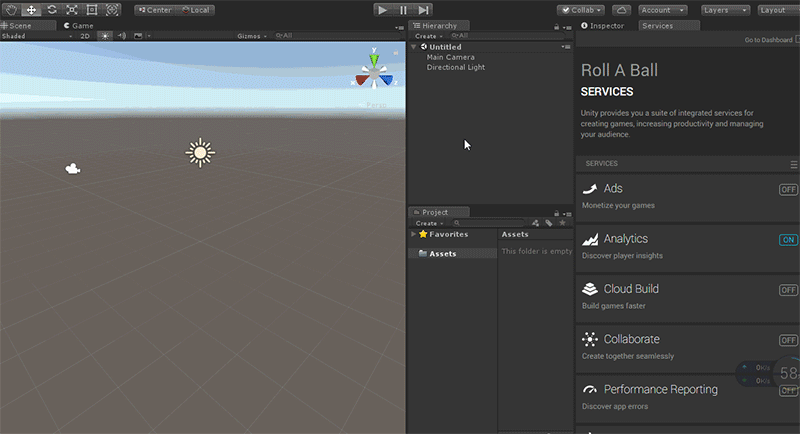Select the Scale tool
The height and width of the screenshot is (434, 800).
[x=71, y=10]
